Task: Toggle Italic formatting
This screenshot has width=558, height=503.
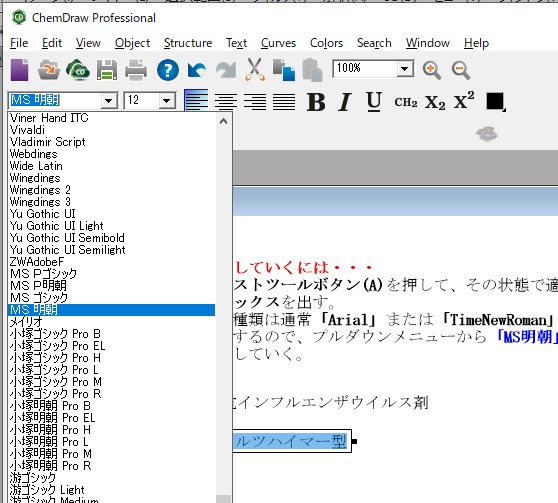Action: 344,102
